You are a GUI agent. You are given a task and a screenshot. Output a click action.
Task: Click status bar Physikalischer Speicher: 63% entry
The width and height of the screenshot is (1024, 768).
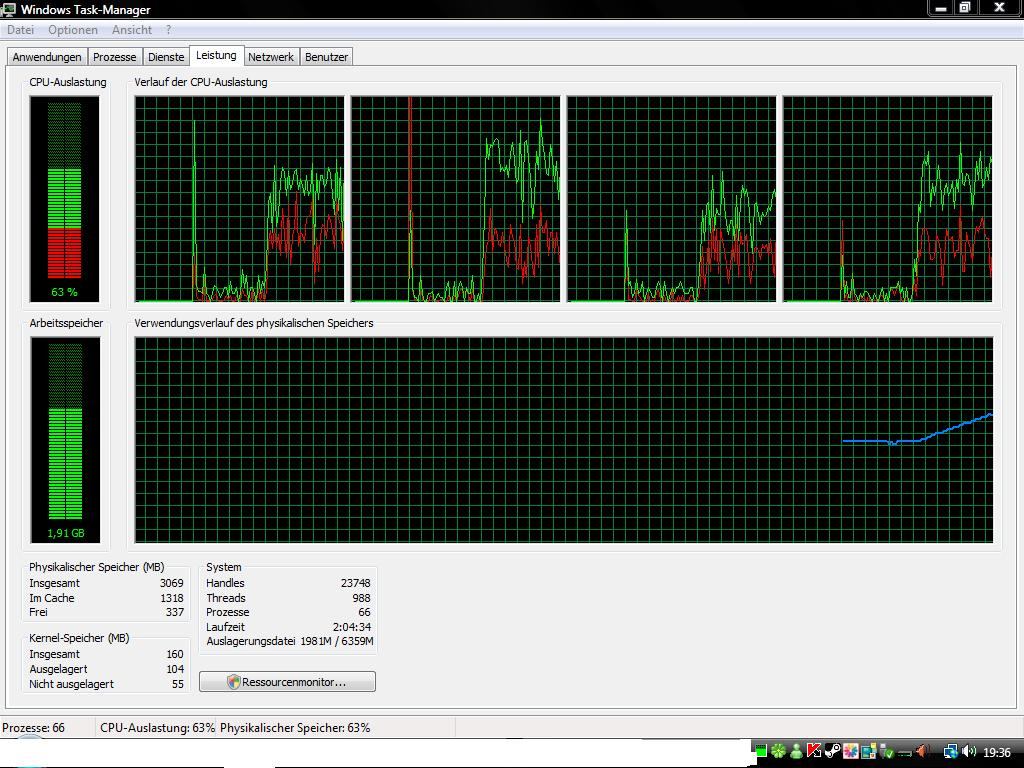pos(295,728)
